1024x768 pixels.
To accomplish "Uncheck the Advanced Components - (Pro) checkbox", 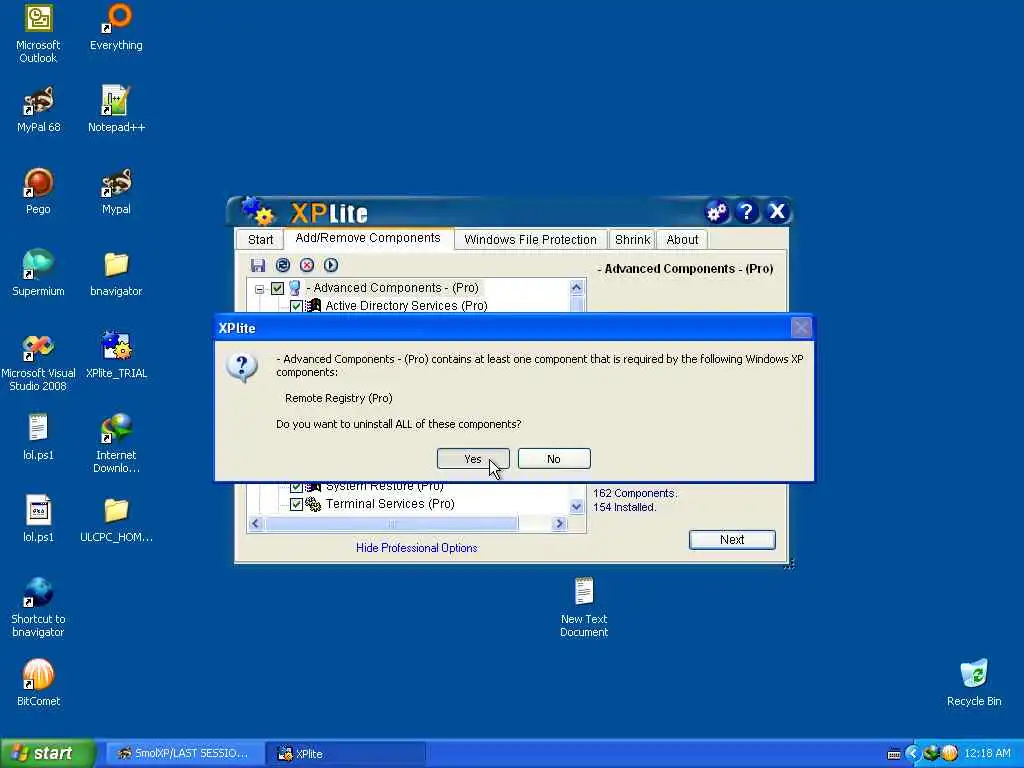I will coord(278,288).
